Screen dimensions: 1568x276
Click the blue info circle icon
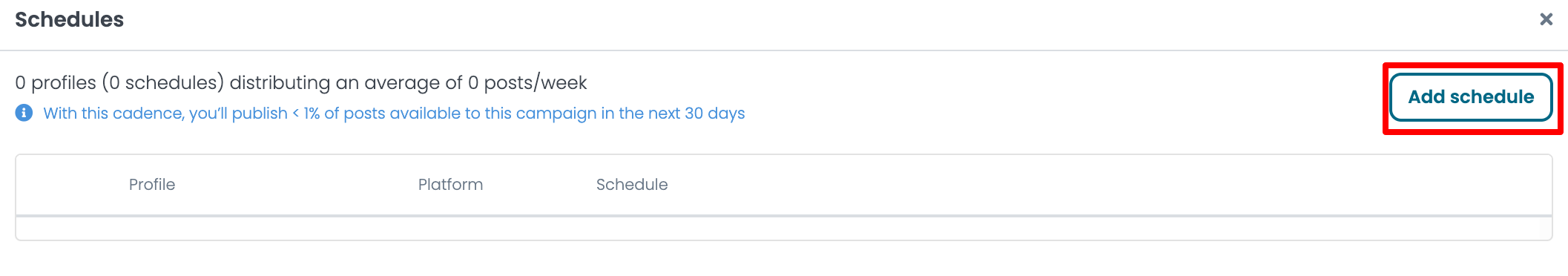click(24, 113)
